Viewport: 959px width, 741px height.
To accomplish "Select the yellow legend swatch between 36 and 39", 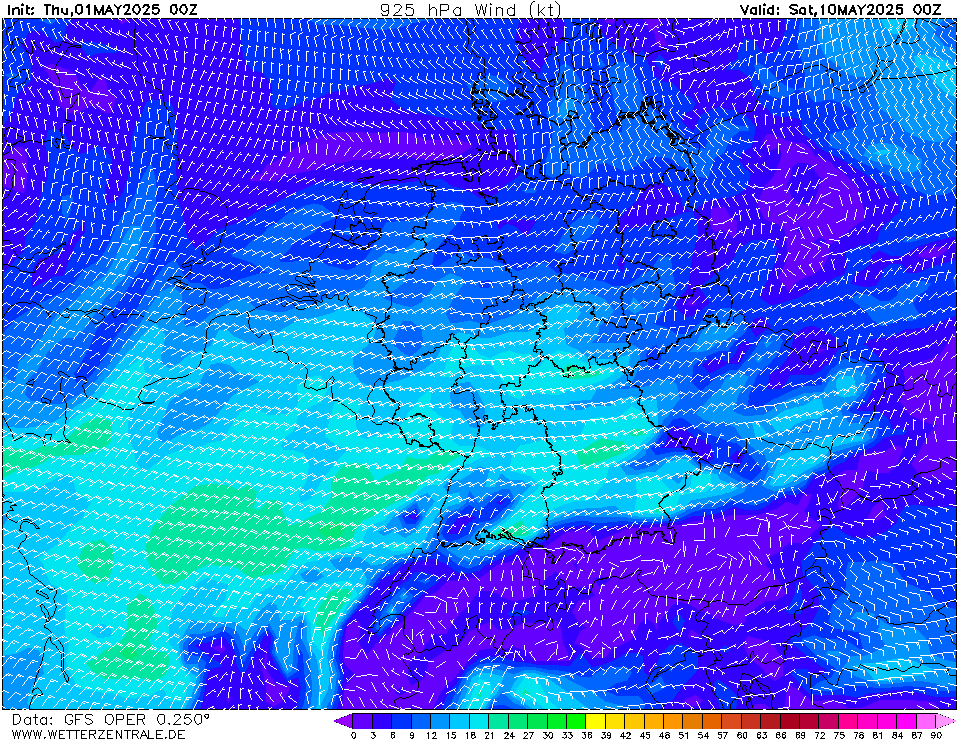I will tap(596, 721).
